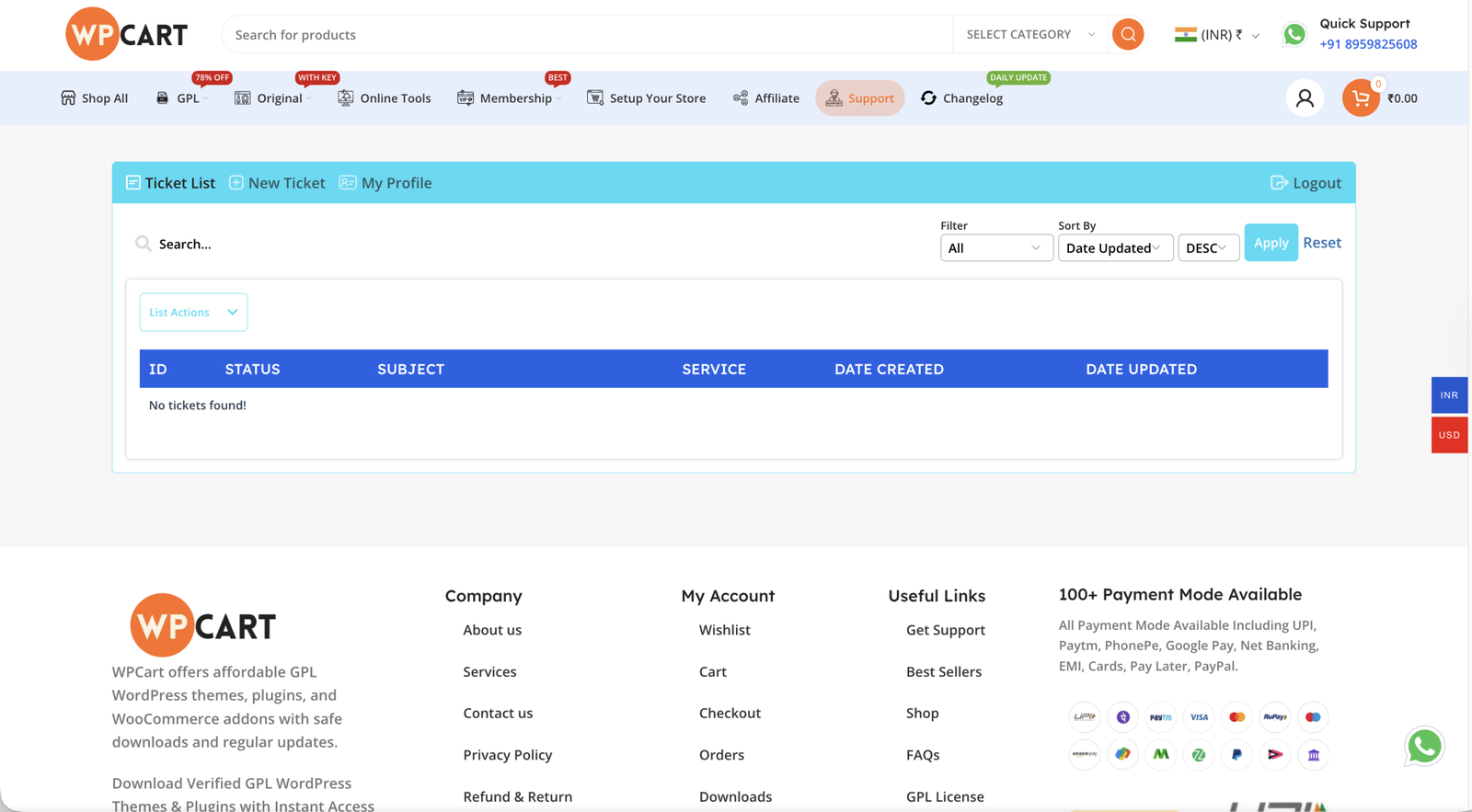
Task: Click the orange search magnifier button
Action: (x=1128, y=35)
